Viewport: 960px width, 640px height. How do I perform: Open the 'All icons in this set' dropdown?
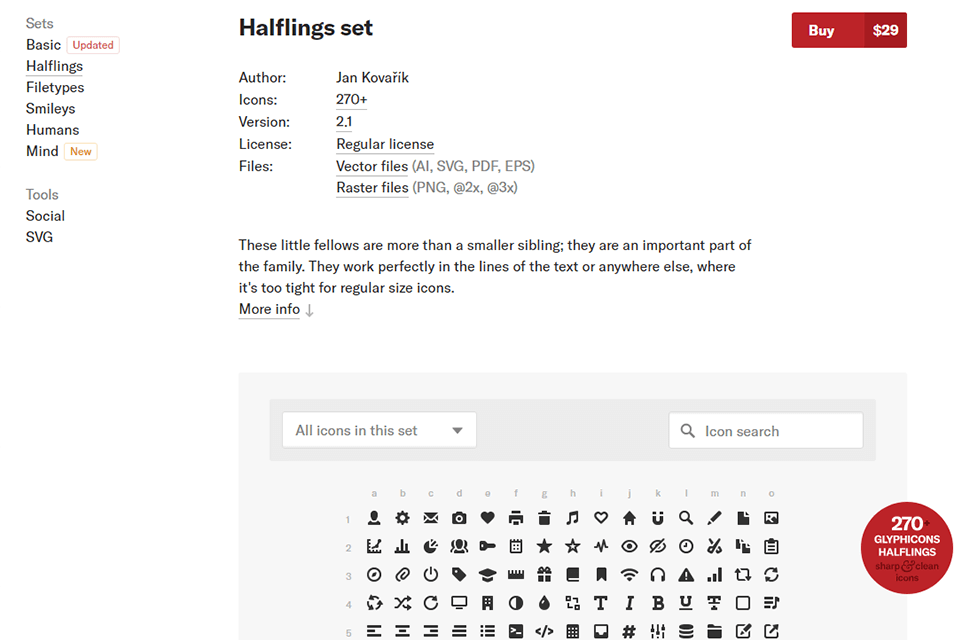[x=379, y=430]
